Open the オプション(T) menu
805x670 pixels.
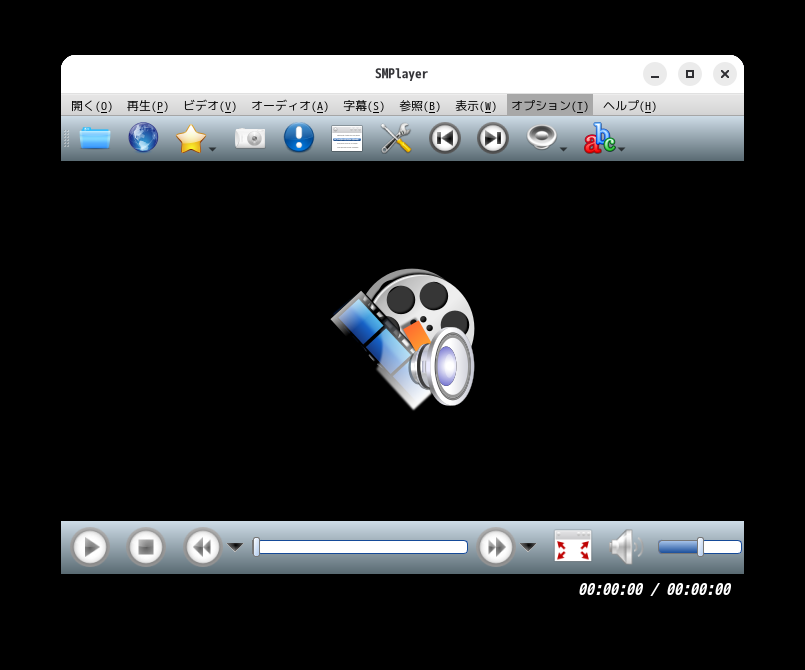tap(550, 106)
